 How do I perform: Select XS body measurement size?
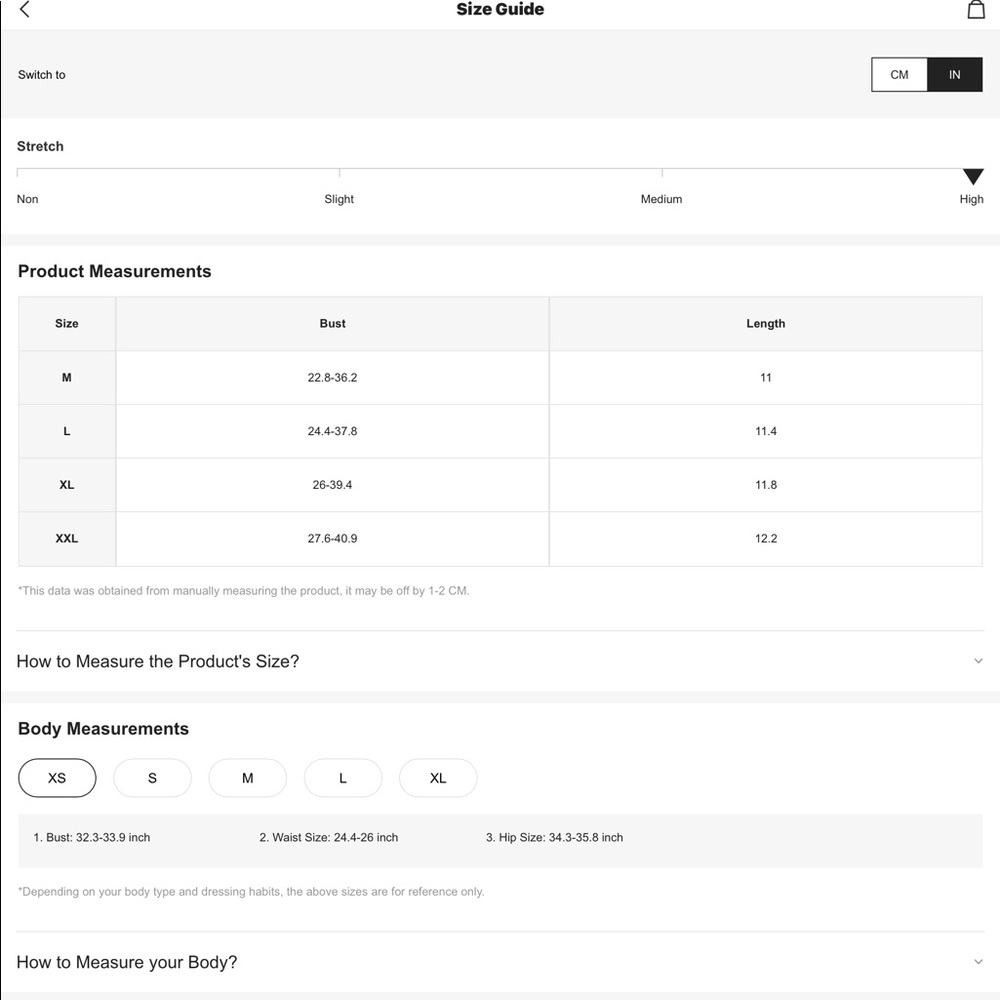tap(57, 778)
